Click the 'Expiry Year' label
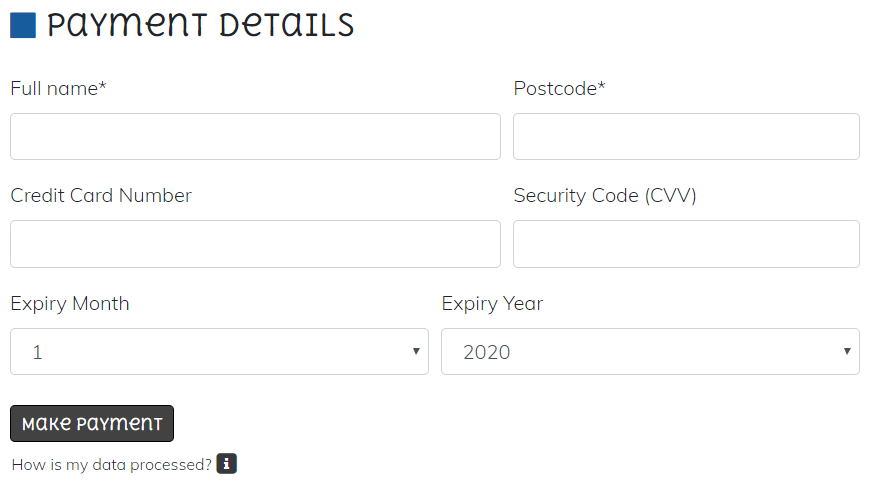The height and width of the screenshot is (485, 874). coord(492,304)
